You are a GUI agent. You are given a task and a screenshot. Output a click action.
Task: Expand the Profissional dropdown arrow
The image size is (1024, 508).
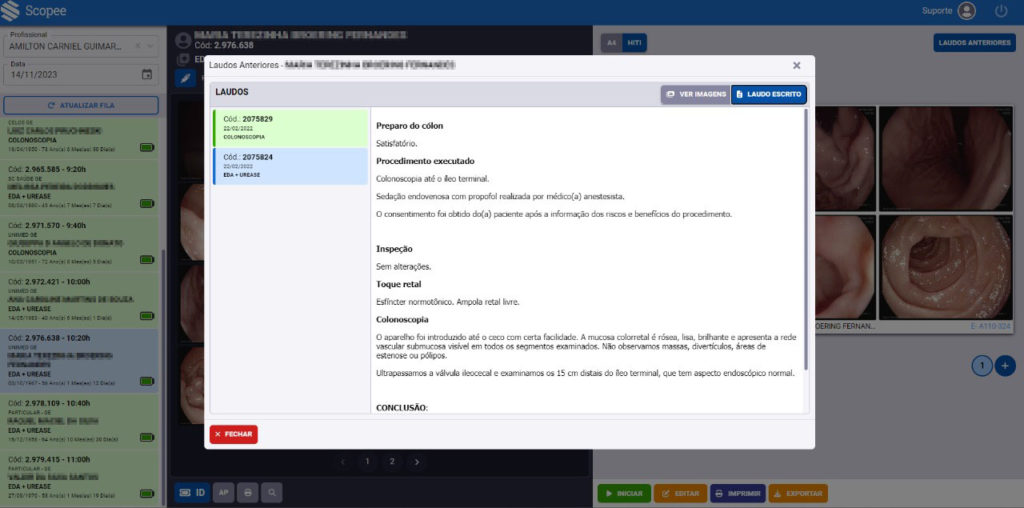pyautogui.click(x=150, y=46)
